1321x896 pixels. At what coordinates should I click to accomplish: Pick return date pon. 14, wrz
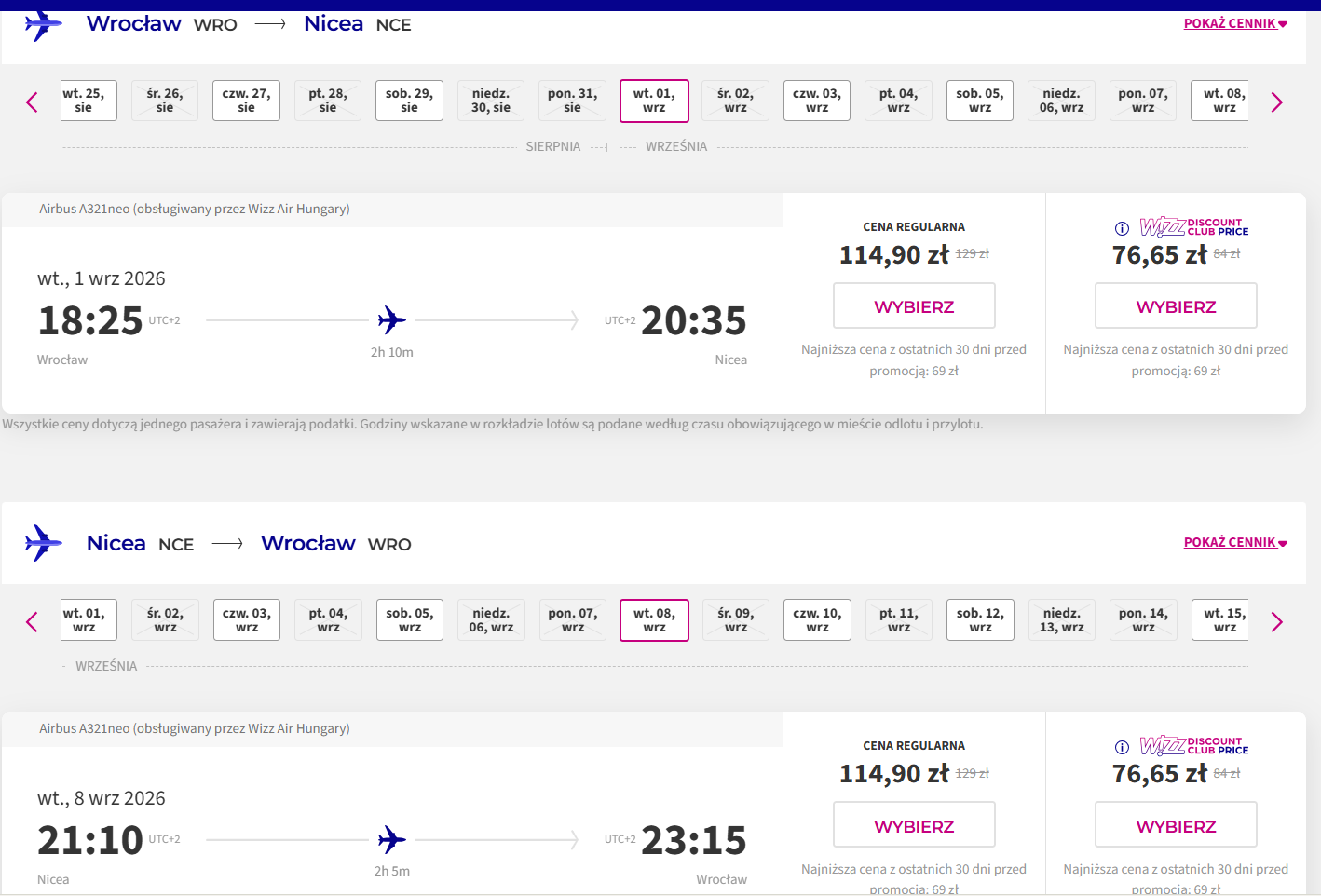[x=1143, y=620]
